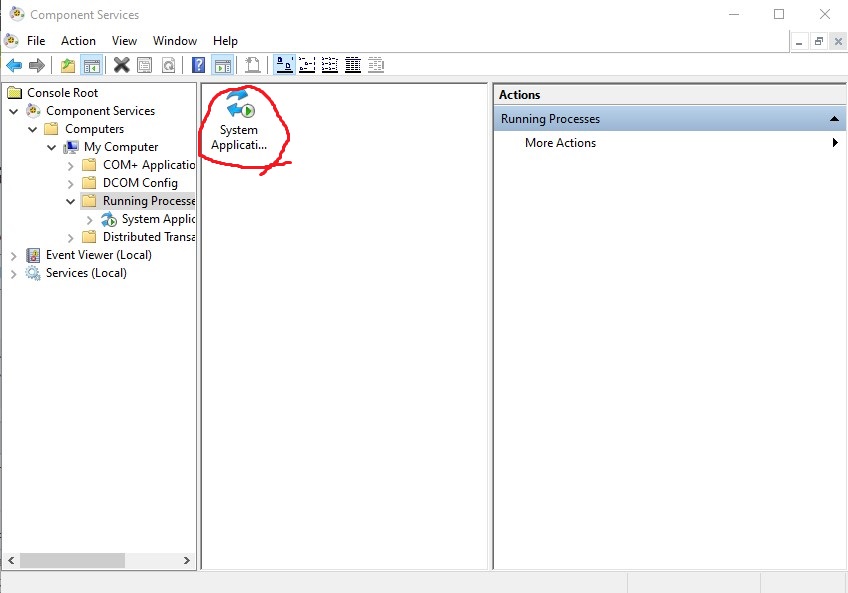Toggle Show/Hide Action Pane button
This screenshot has height=593, width=848.
coord(223,65)
